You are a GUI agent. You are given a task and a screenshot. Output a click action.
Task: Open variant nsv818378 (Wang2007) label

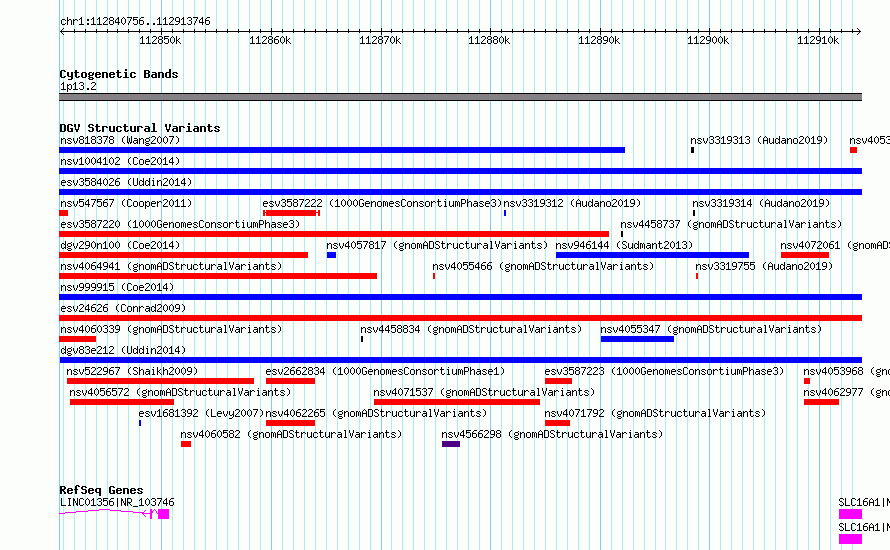click(120, 140)
